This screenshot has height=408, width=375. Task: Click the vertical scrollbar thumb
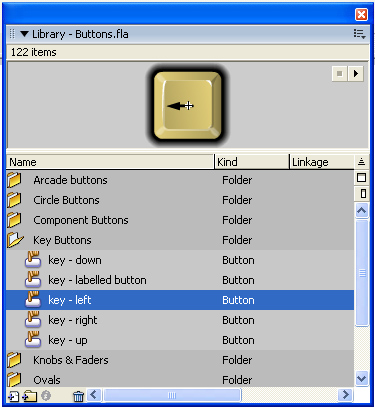pos(362,273)
